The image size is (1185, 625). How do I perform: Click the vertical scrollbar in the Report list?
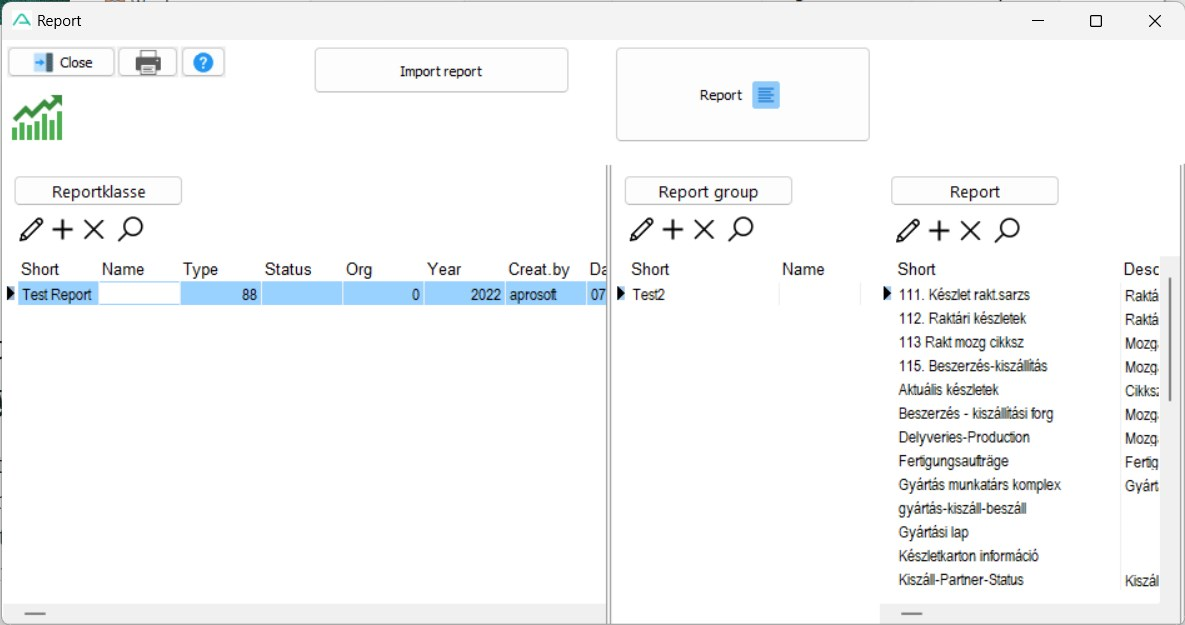coord(1169,340)
